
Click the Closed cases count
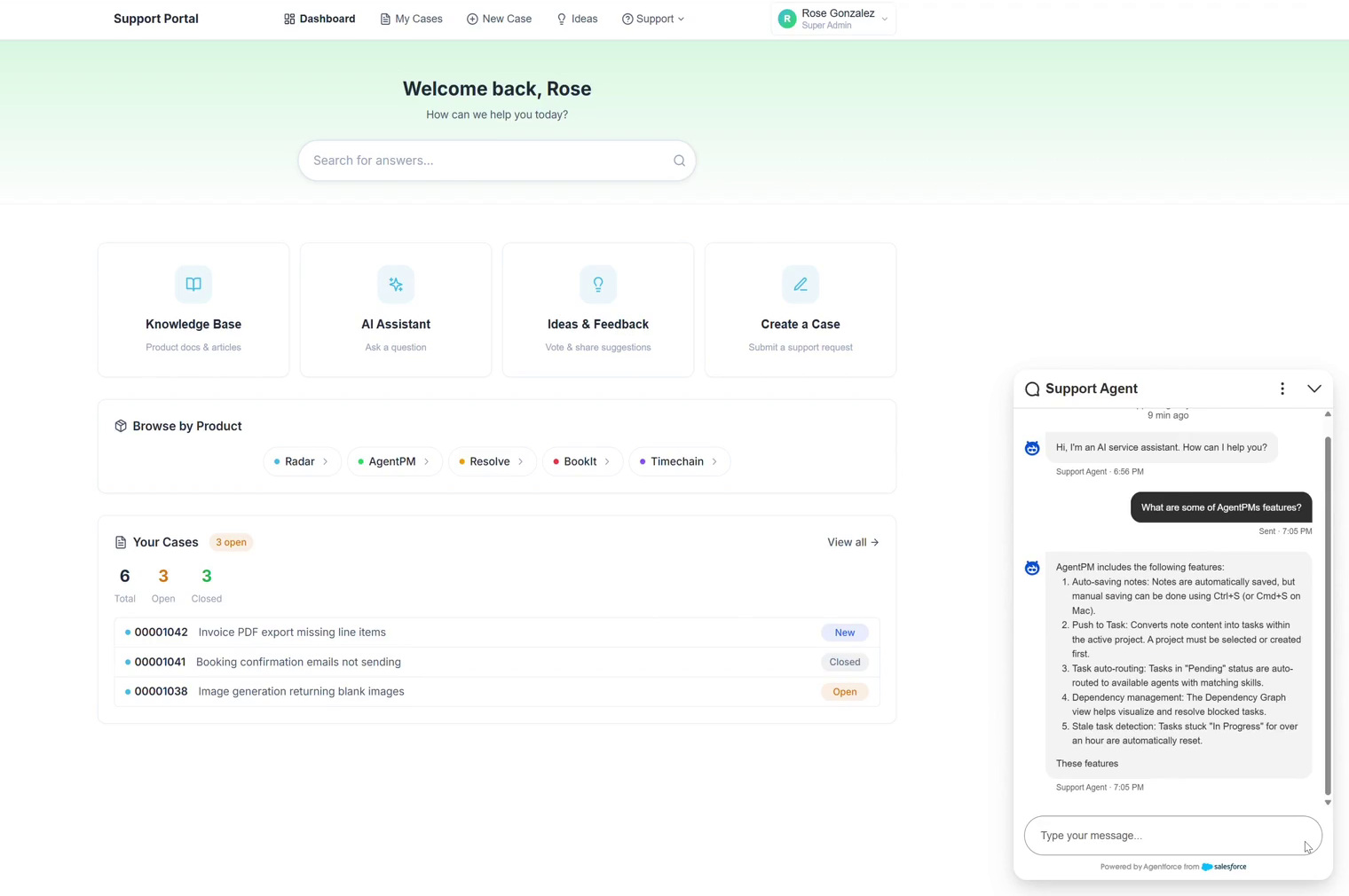tap(207, 577)
